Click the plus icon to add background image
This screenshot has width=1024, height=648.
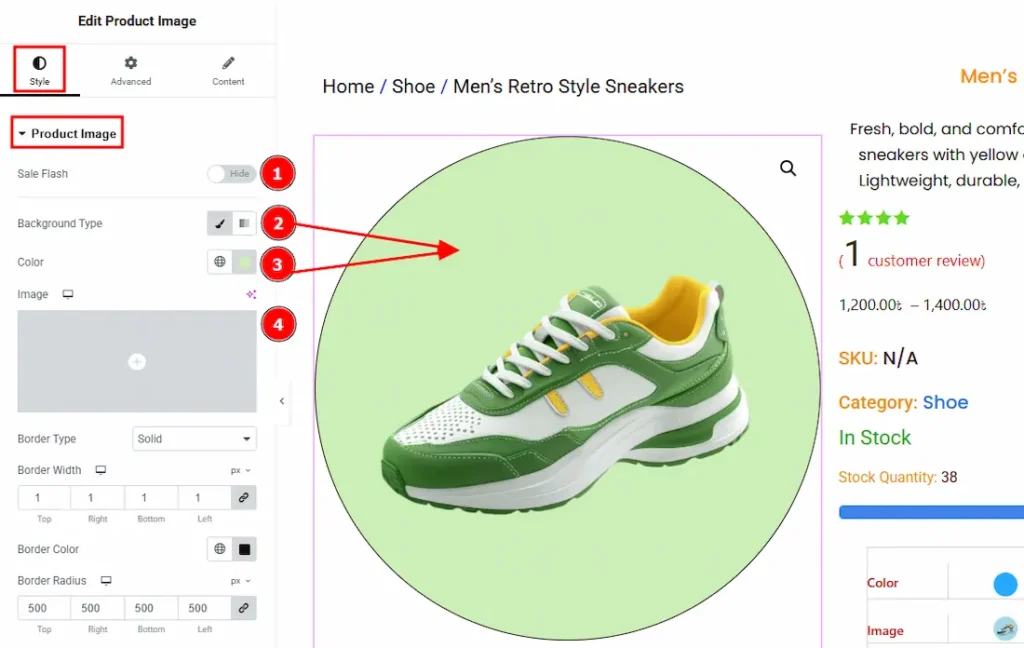click(x=137, y=362)
